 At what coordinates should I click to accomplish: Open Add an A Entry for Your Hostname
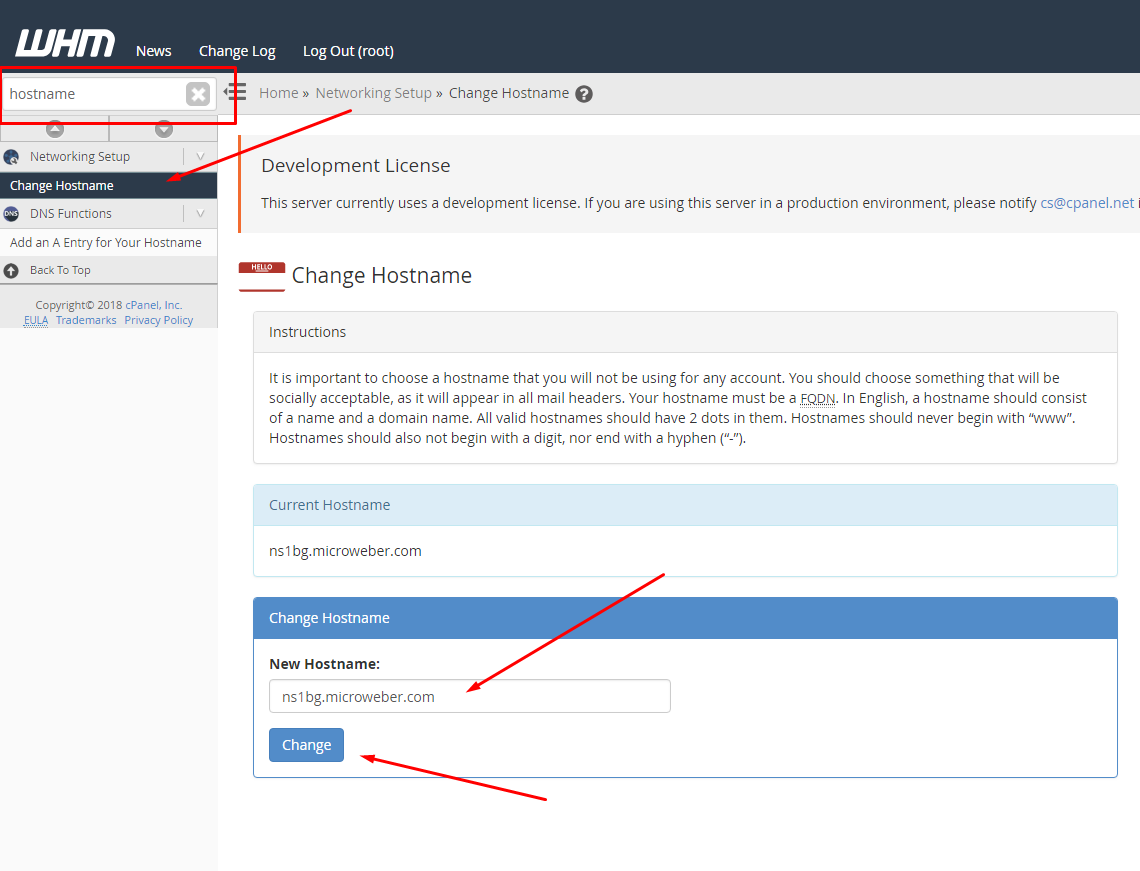[108, 242]
